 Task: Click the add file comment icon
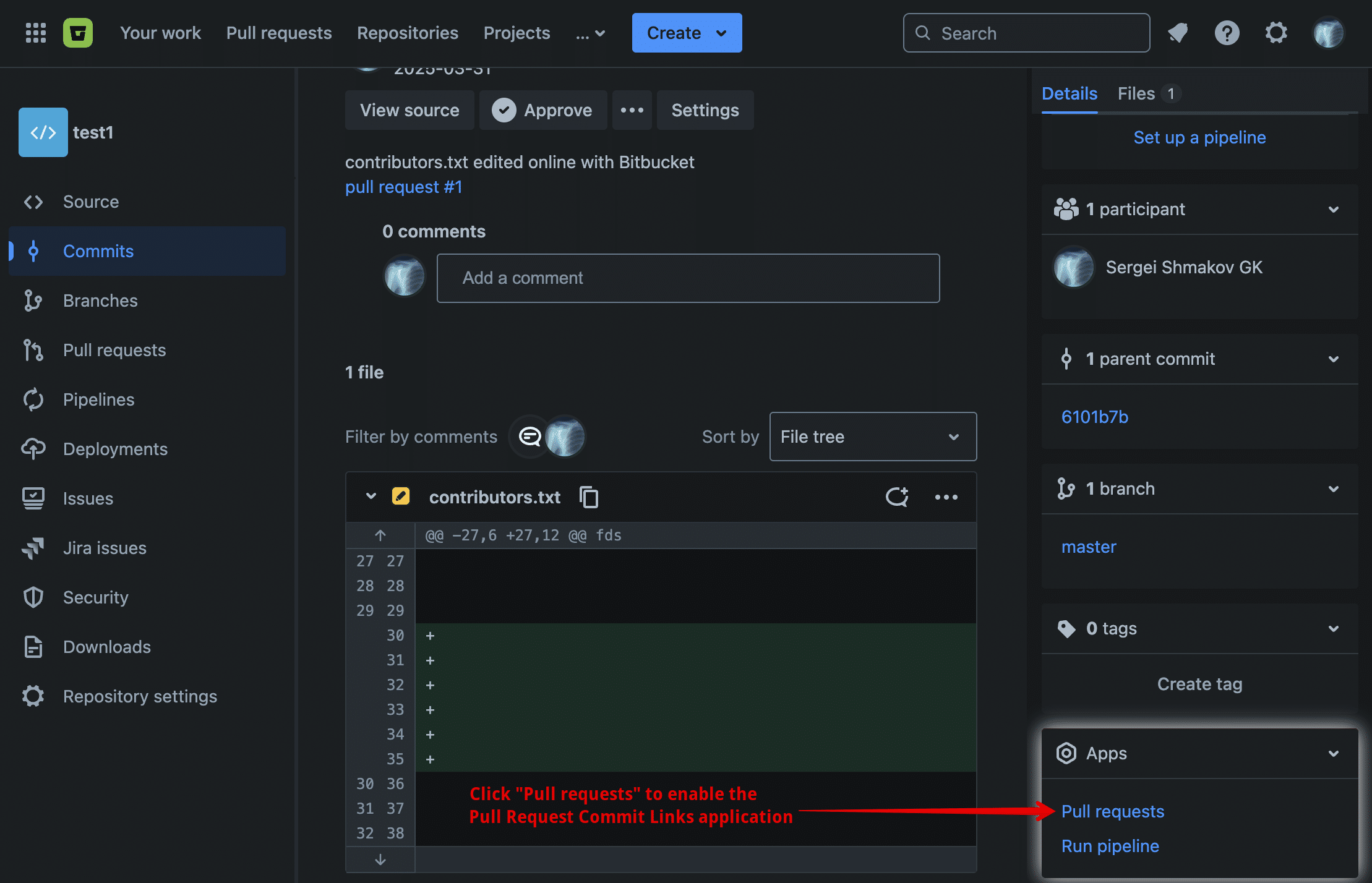896,497
